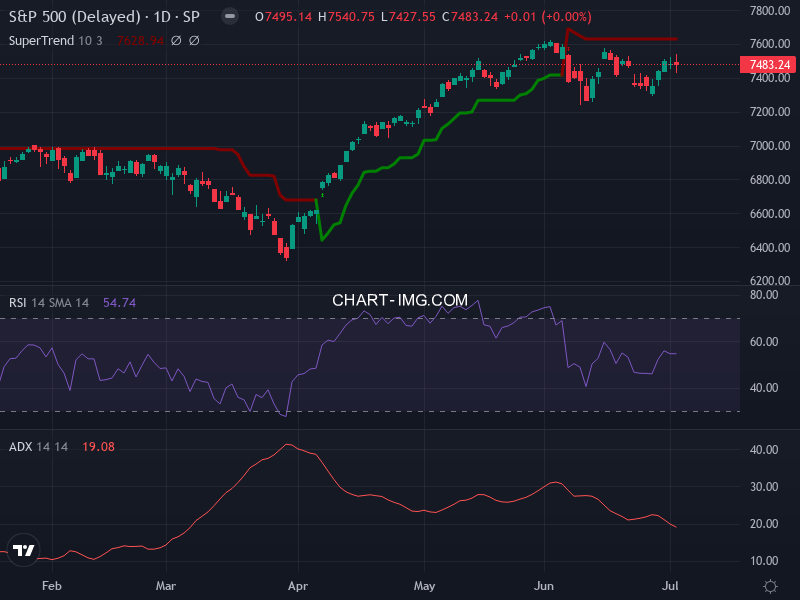Click the 10.00 ADX axis label
800x600 pixels.
pos(764,561)
